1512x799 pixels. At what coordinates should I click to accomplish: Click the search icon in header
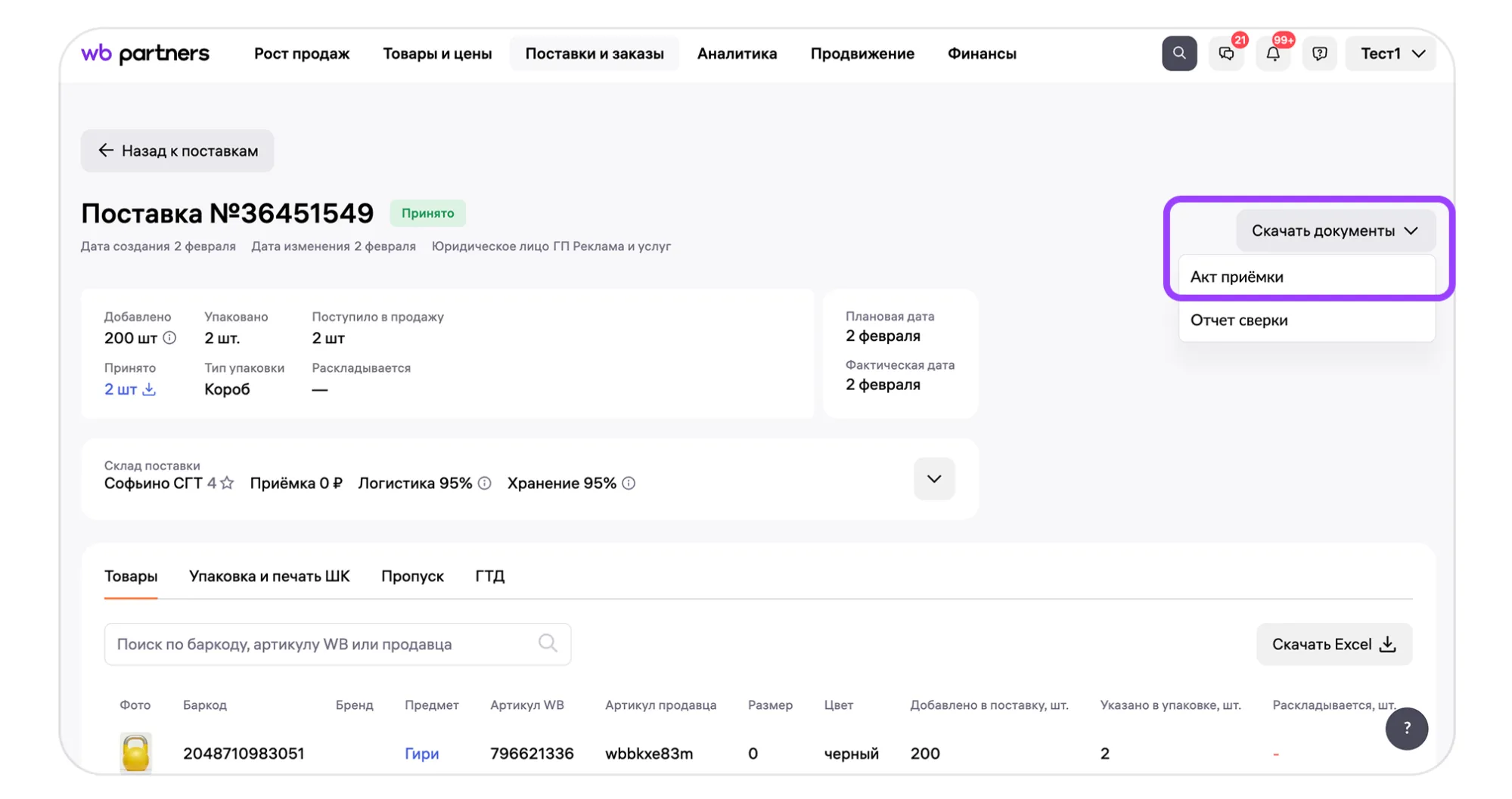1178,54
